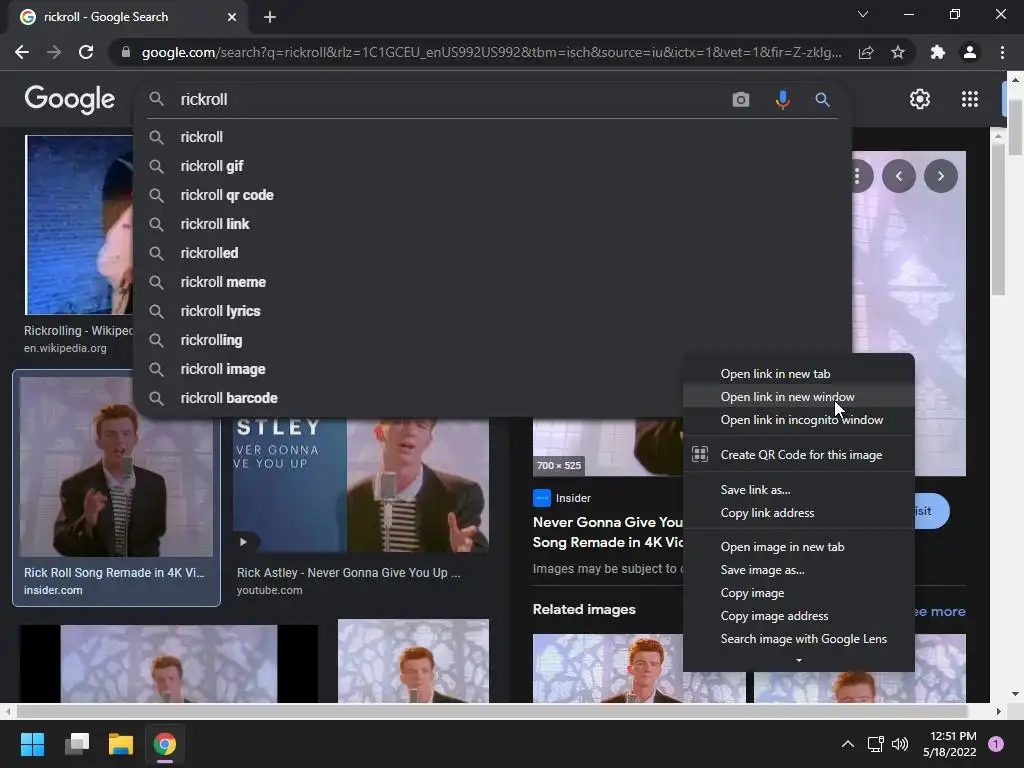Share this page icon in address bar
The height and width of the screenshot is (768, 1024).
(x=866, y=52)
